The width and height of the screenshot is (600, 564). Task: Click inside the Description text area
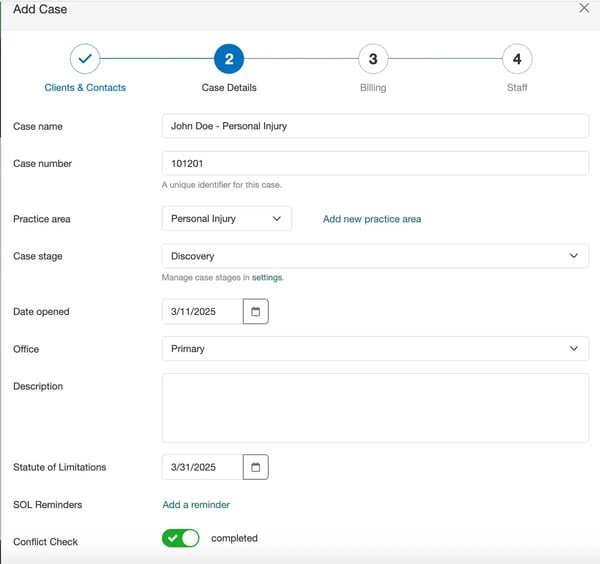pos(374,408)
